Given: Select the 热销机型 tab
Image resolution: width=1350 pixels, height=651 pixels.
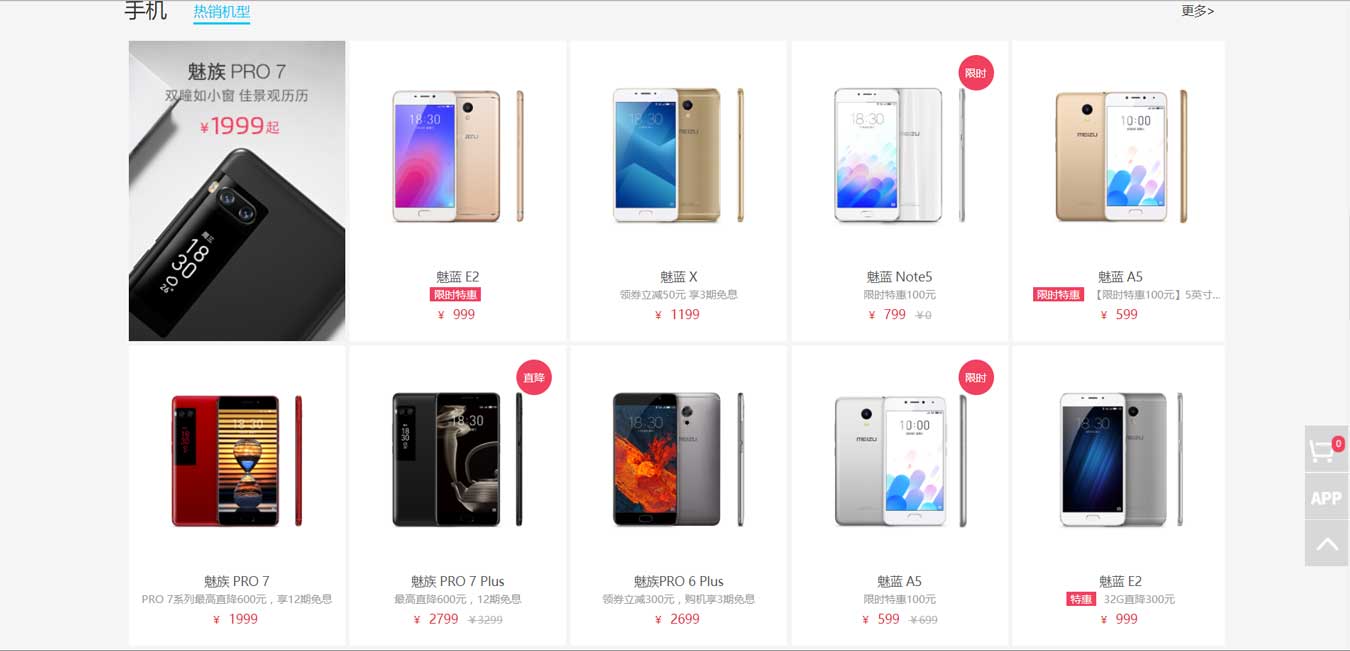Looking at the screenshot, I should tap(222, 12).
